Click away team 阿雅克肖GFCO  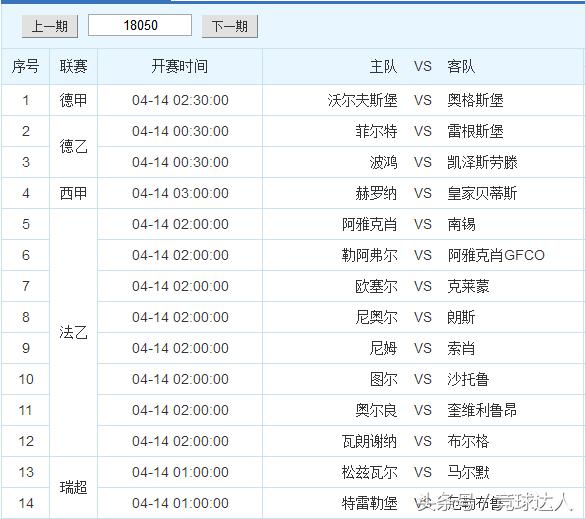pos(496,255)
